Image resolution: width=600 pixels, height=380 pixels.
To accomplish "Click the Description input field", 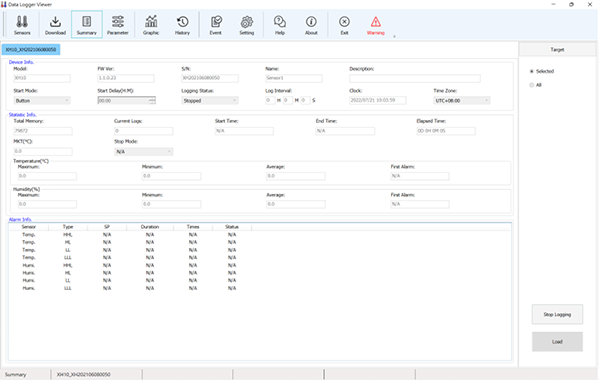I will pos(415,78).
